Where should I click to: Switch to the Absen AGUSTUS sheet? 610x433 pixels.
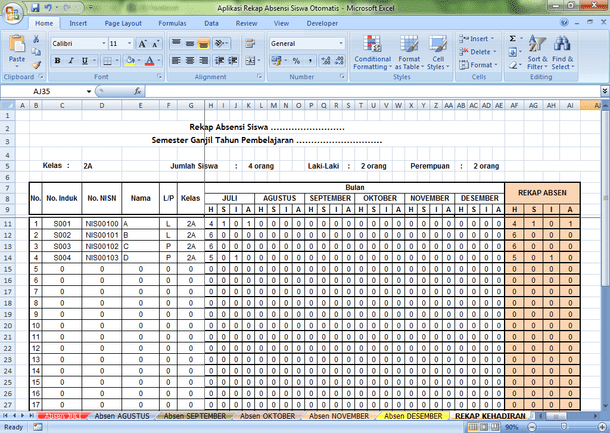122,416
